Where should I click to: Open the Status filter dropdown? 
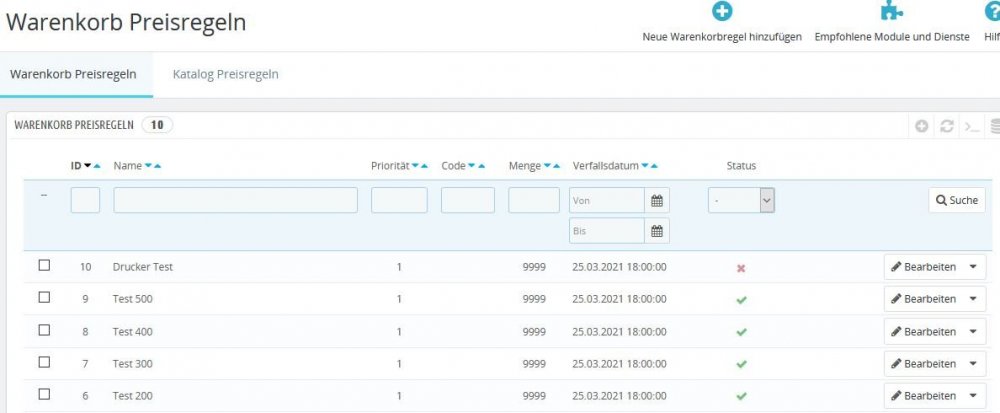(741, 200)
